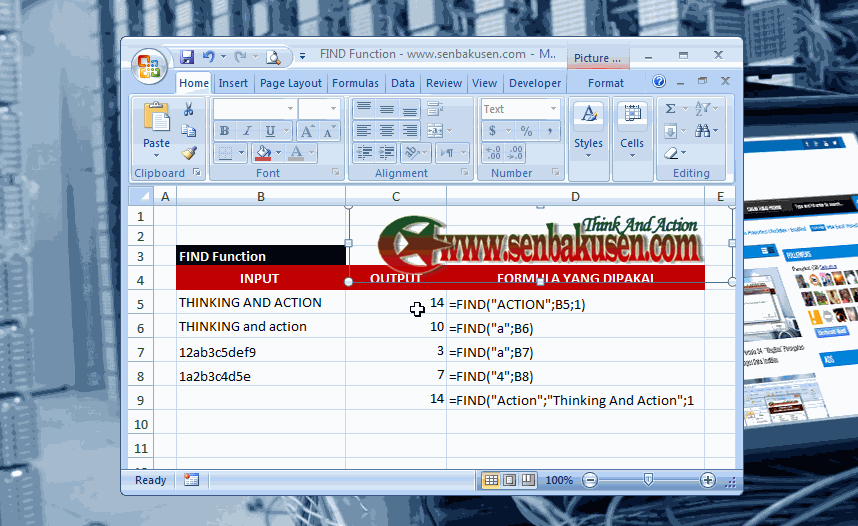Switch to Normal view button

click(491, 480)
